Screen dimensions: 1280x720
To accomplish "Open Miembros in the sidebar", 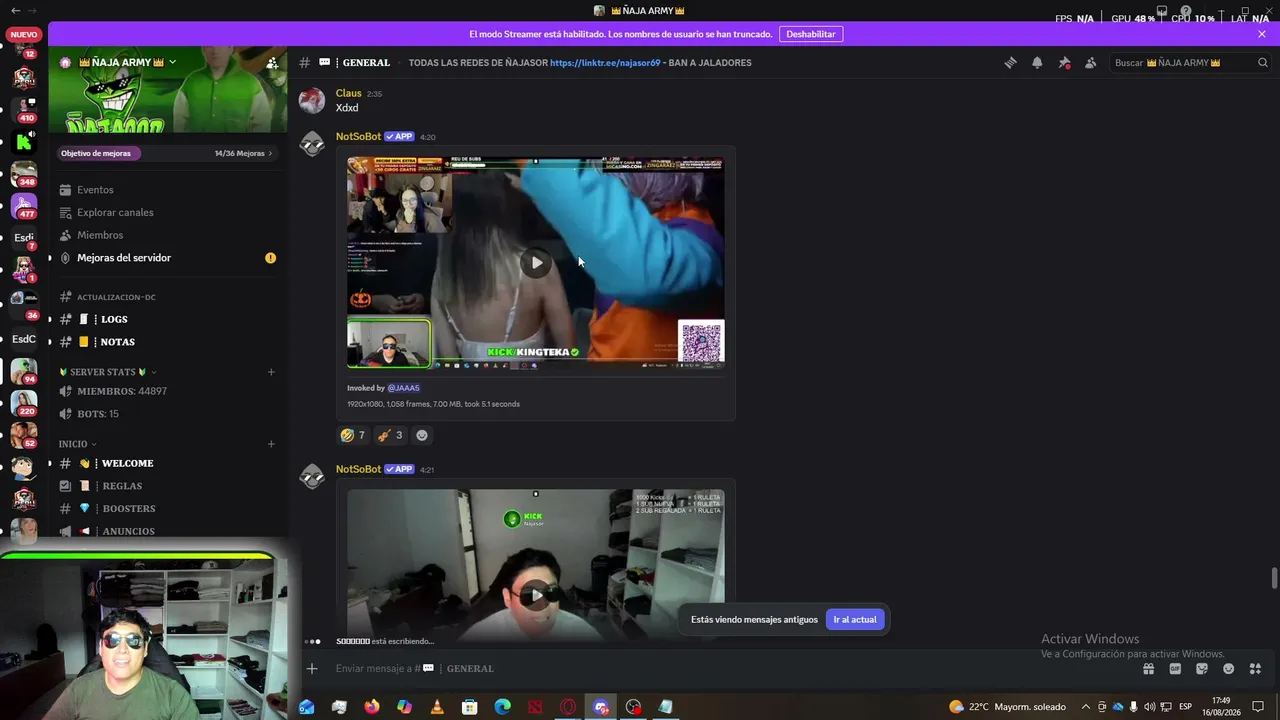I will [168, 235].
